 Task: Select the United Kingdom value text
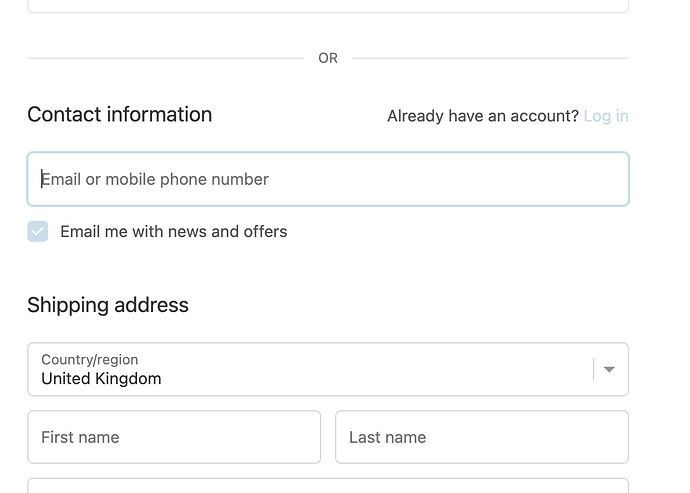click(101, 379)
